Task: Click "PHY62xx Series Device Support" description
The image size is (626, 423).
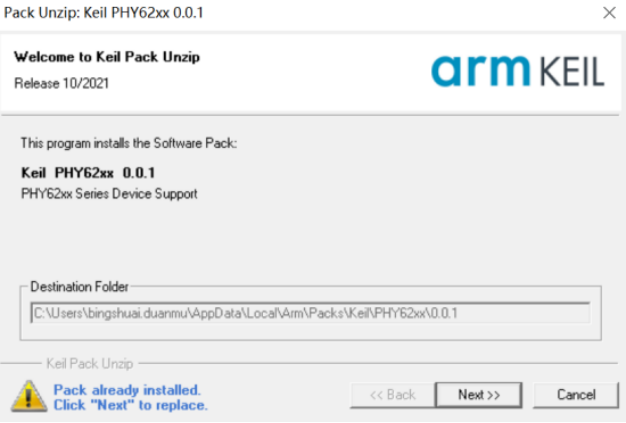Action: point(109,194)
